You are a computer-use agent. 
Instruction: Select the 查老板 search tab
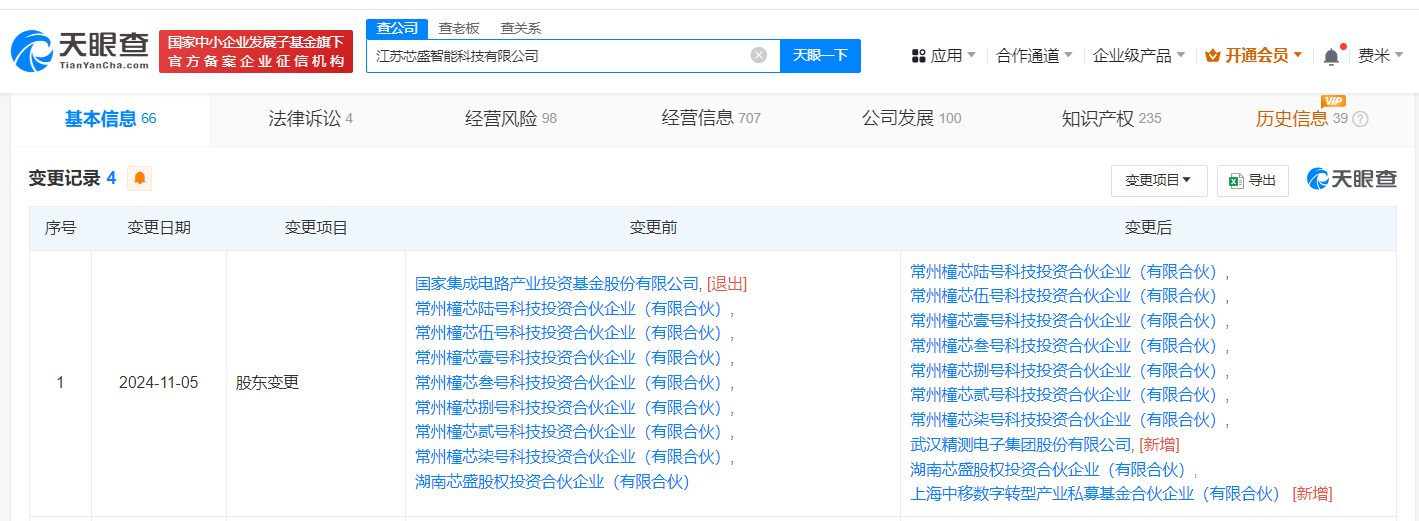tap(459, 28)
